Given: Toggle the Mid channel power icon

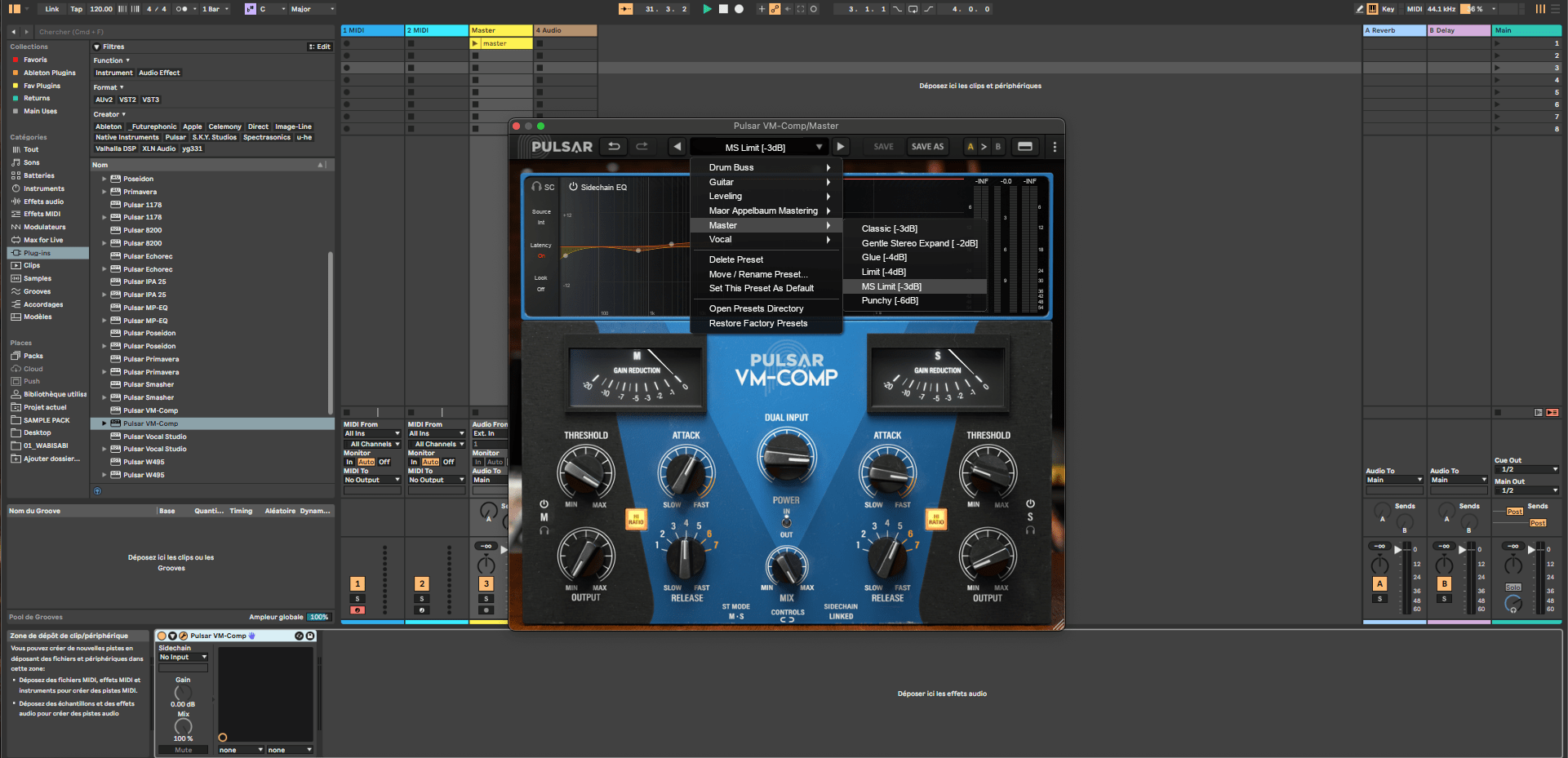Looking at the screenshot, I should (x=544, y=504).
